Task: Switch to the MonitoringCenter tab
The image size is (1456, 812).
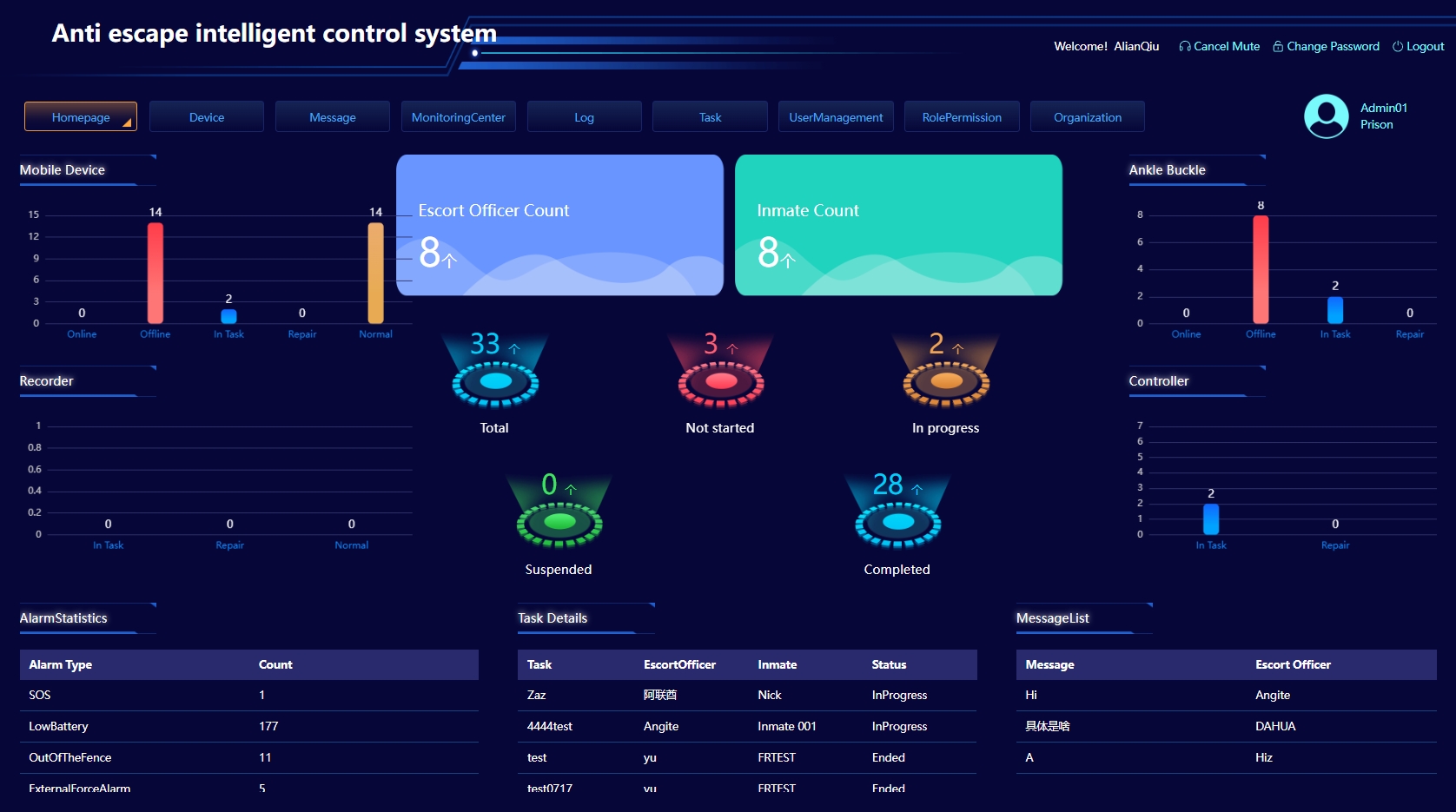Action: (458, 117)
